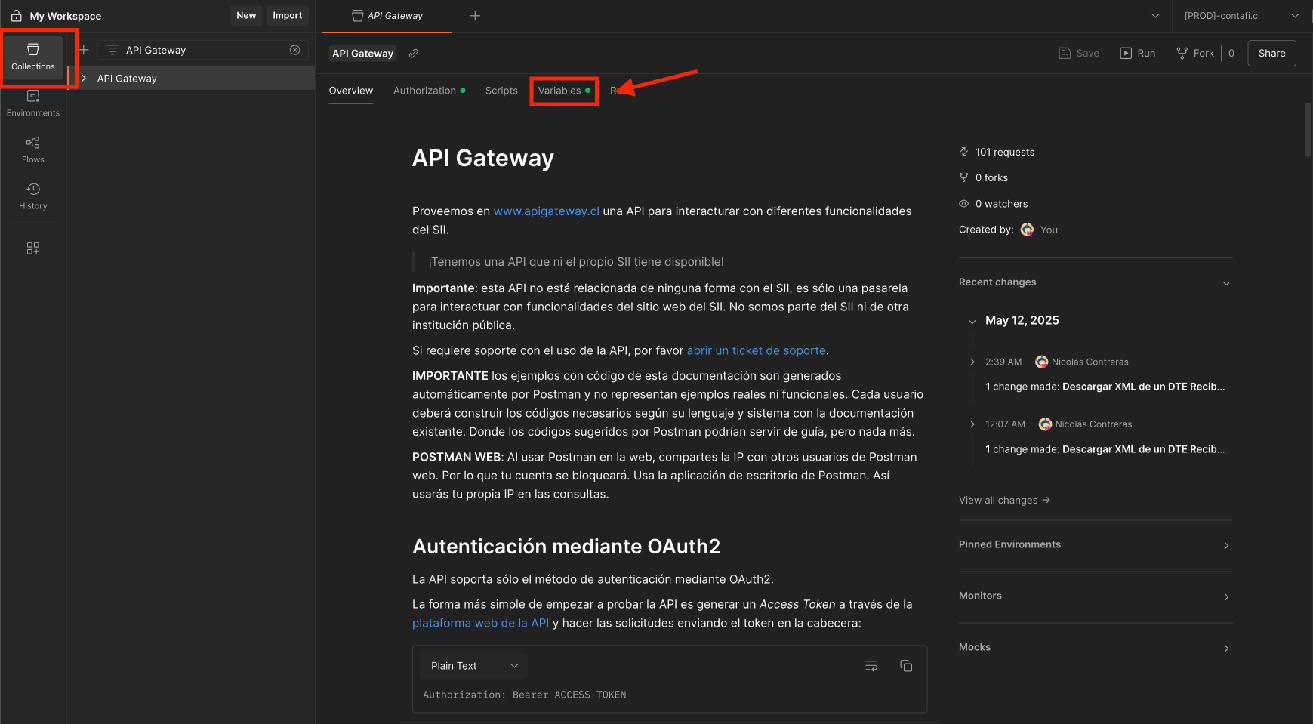Click the '101 requests' stat
Screen dimensions: 1313x724
point(996,152)
